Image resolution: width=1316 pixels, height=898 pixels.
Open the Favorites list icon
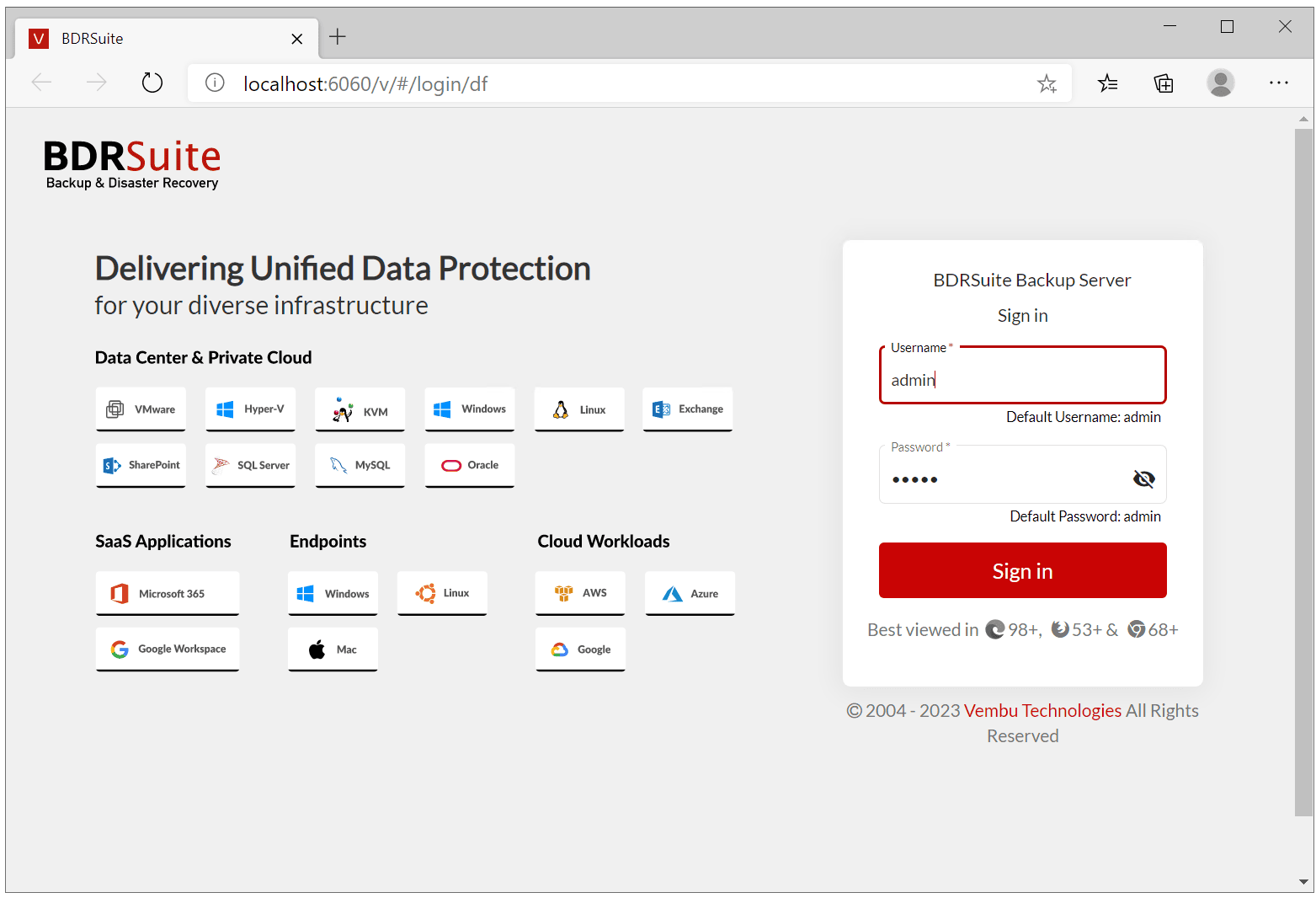(x=1108, y=83)
